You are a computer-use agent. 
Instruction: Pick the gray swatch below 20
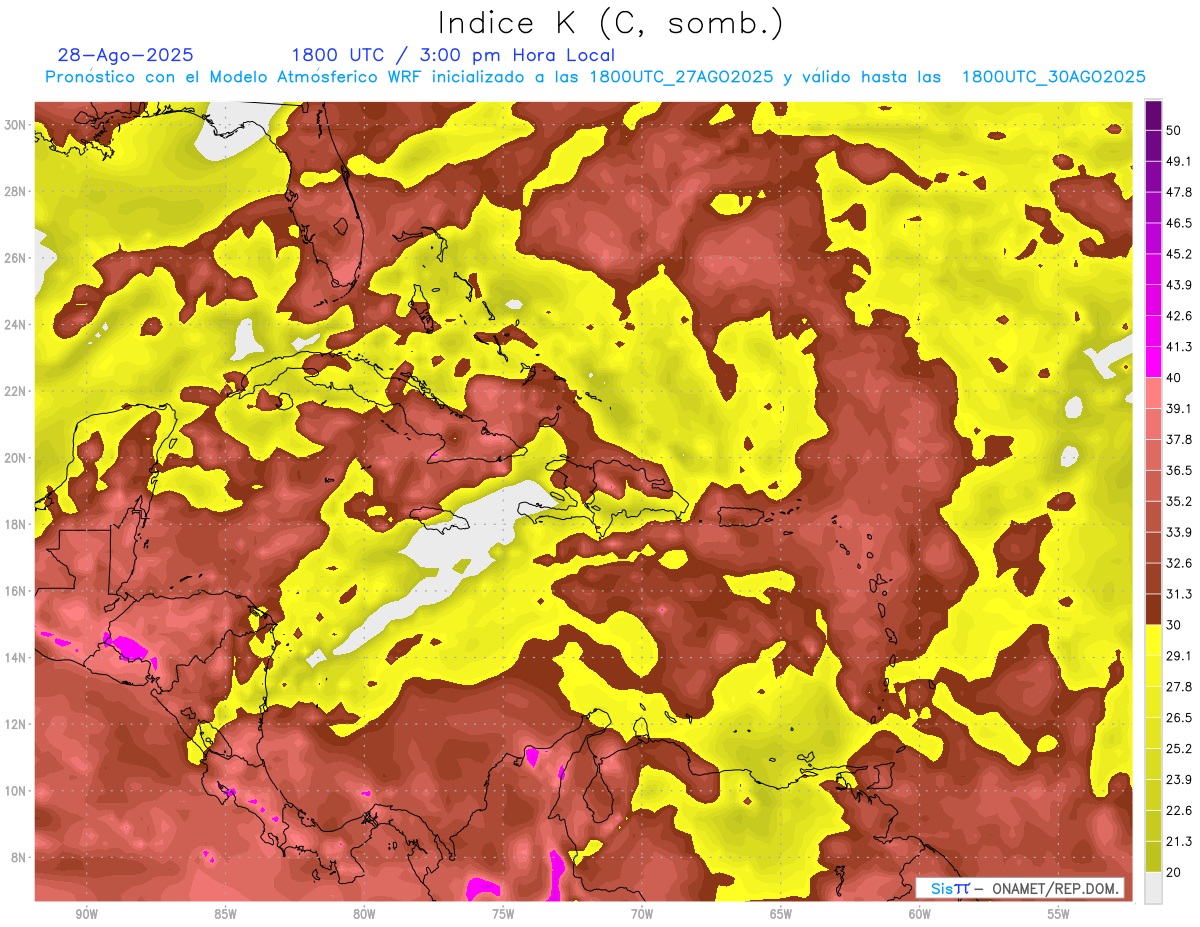[1153, 887]
